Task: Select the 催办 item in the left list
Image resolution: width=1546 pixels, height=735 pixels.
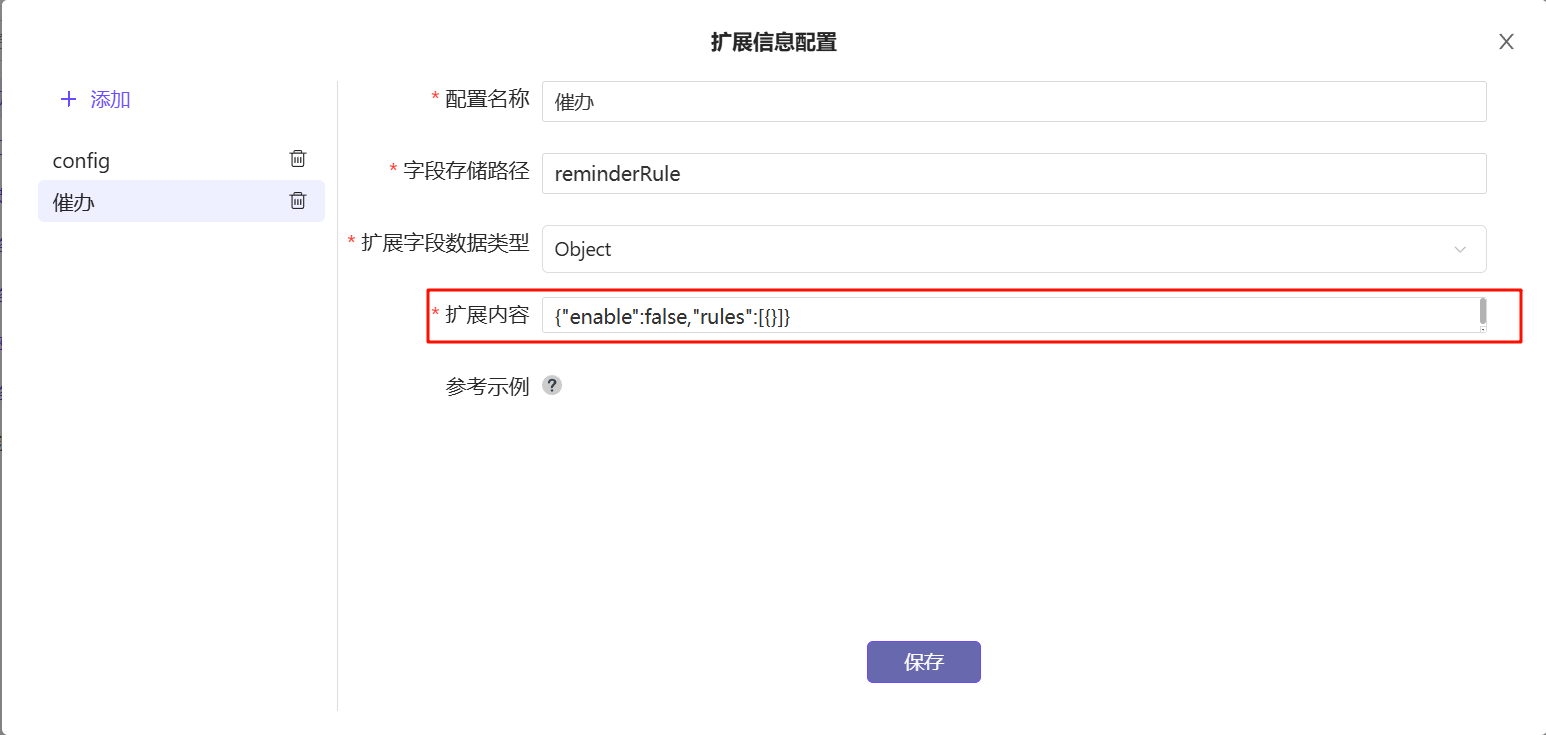Action: pos(74,202)
